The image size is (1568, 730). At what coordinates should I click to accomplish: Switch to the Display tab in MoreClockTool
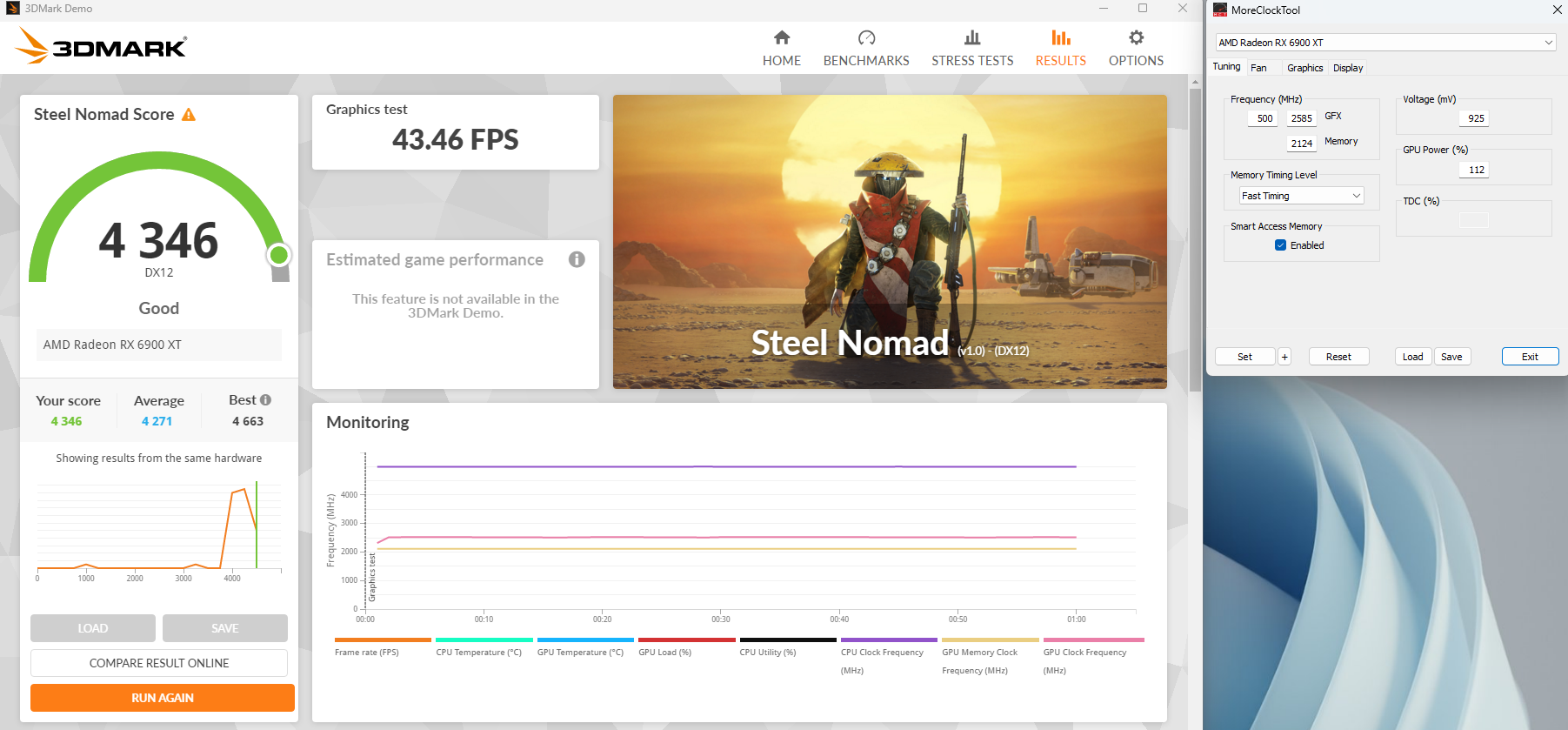(x=1347, y=68)
